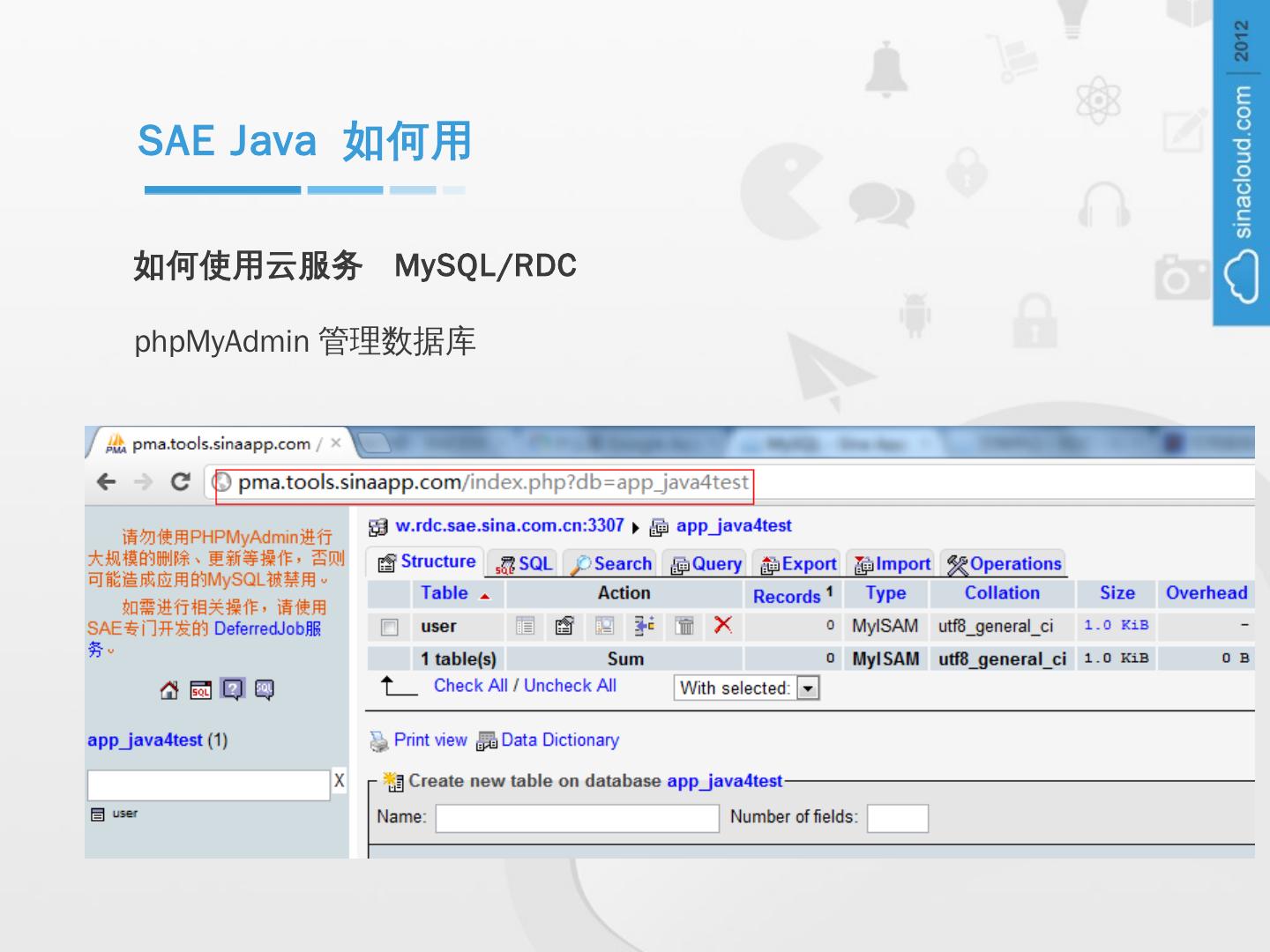Click the Data Dictionary icon
The width and height of the screenshot is (1270, 952).
click(x=487, y=741)
